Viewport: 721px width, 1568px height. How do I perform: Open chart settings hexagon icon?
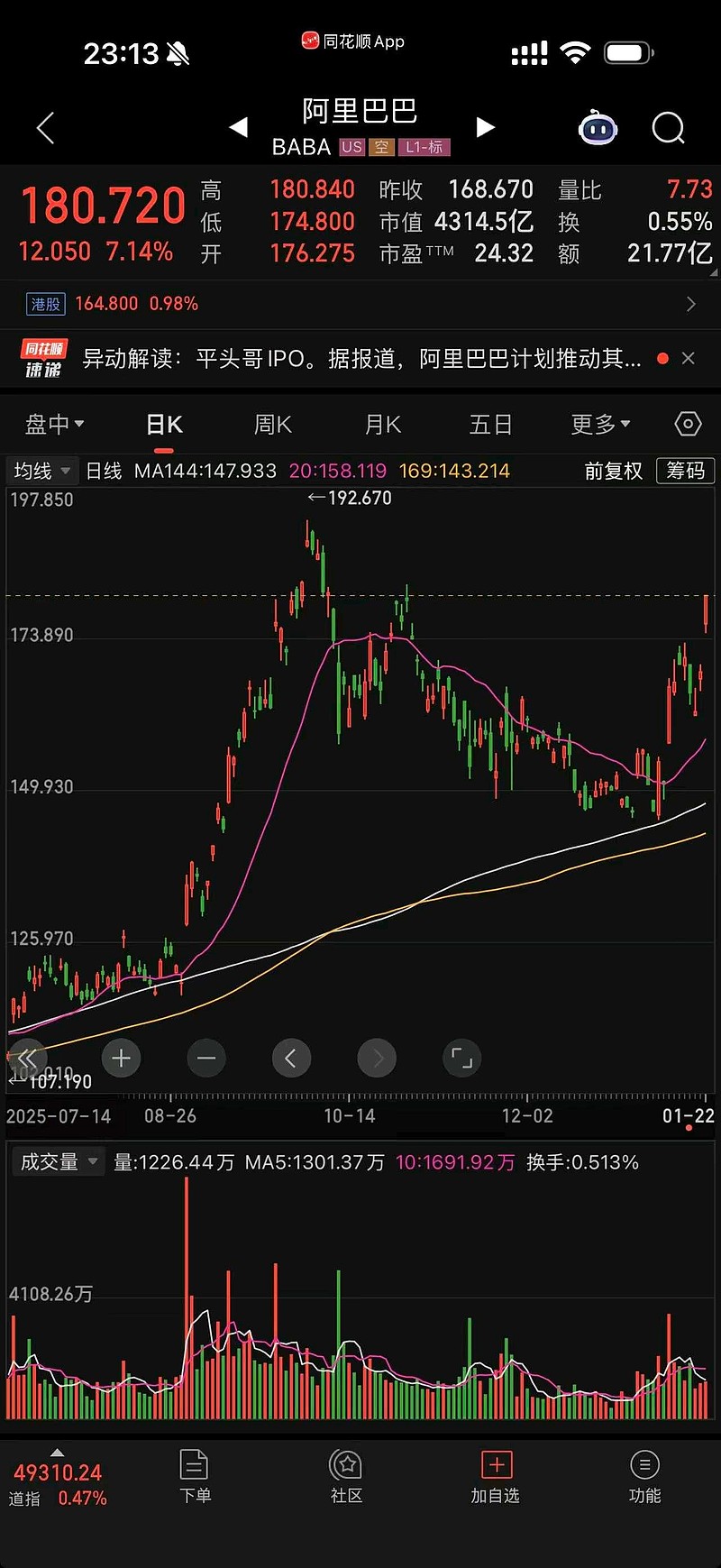[688, 424]
